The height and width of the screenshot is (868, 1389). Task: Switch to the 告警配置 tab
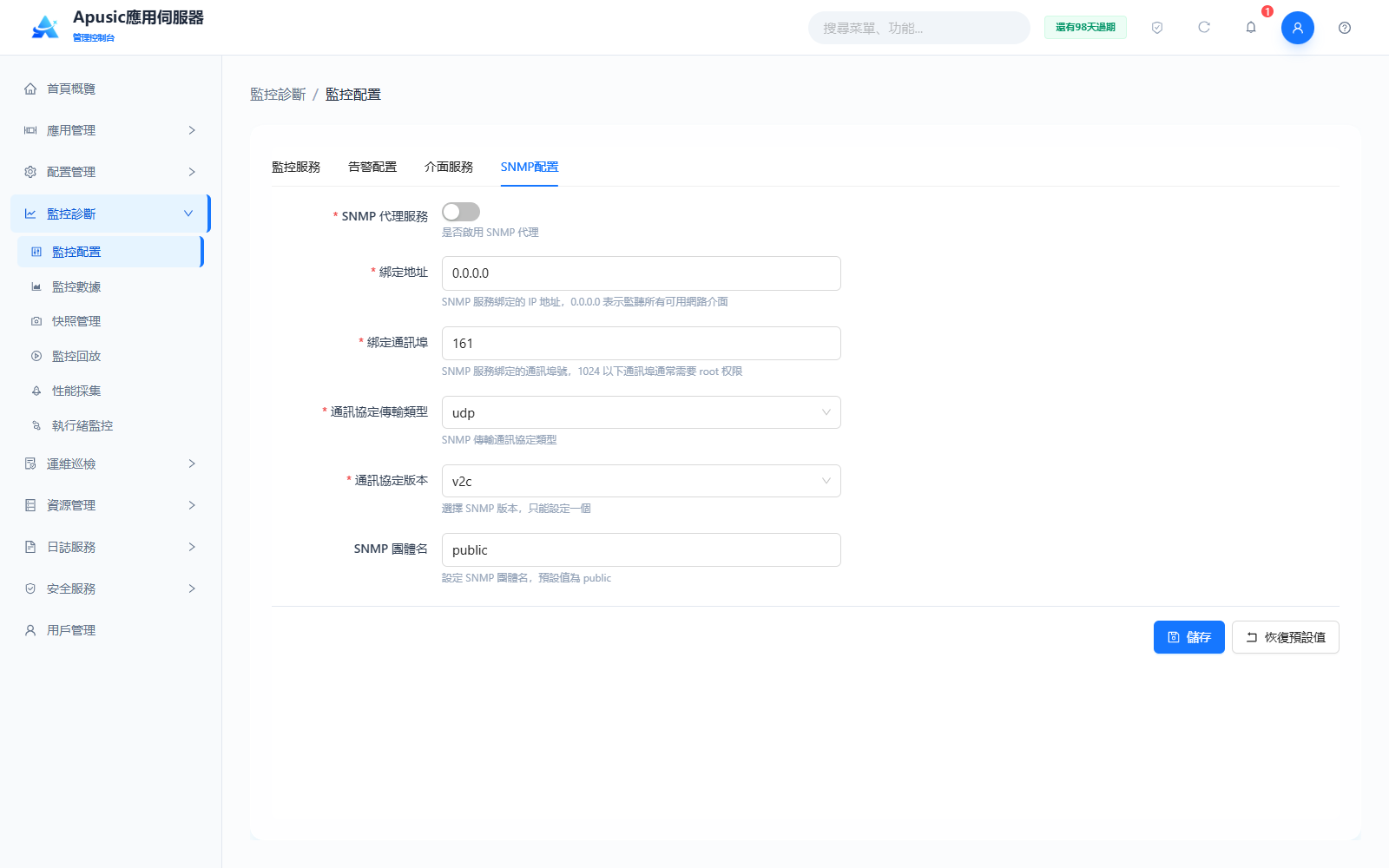point(372,167)
